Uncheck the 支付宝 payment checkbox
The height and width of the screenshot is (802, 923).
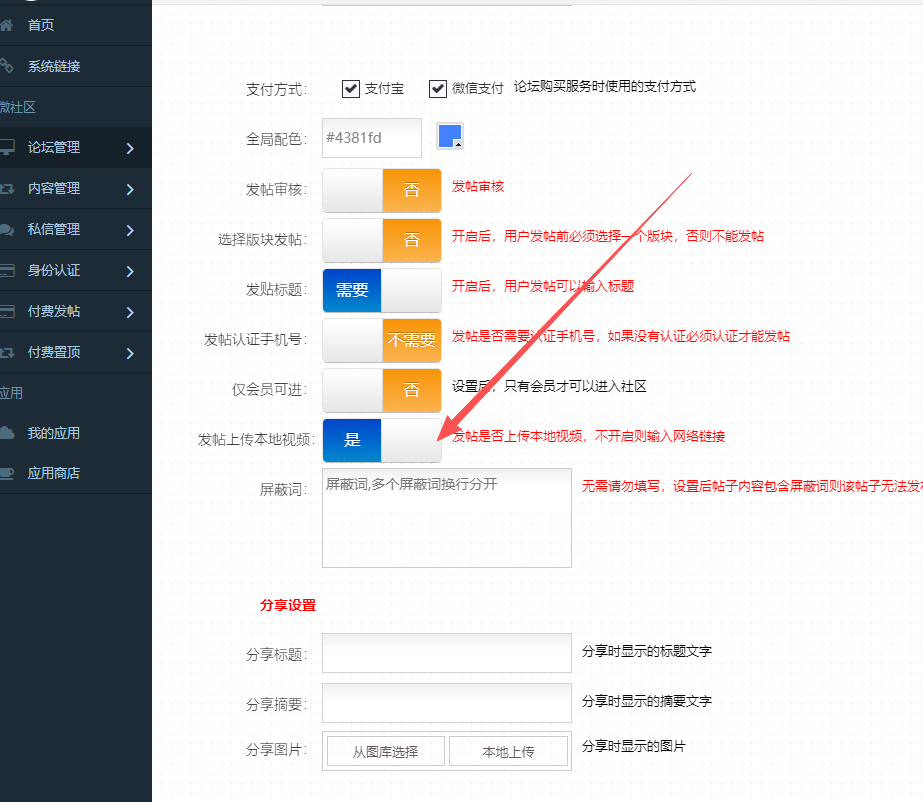point(350,89)
